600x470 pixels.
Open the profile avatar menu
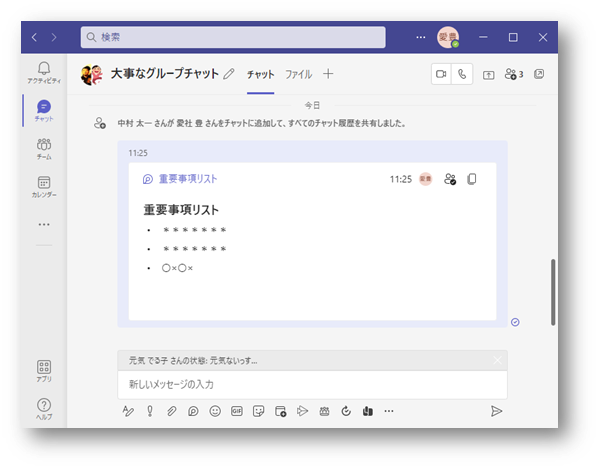[448, 37]
